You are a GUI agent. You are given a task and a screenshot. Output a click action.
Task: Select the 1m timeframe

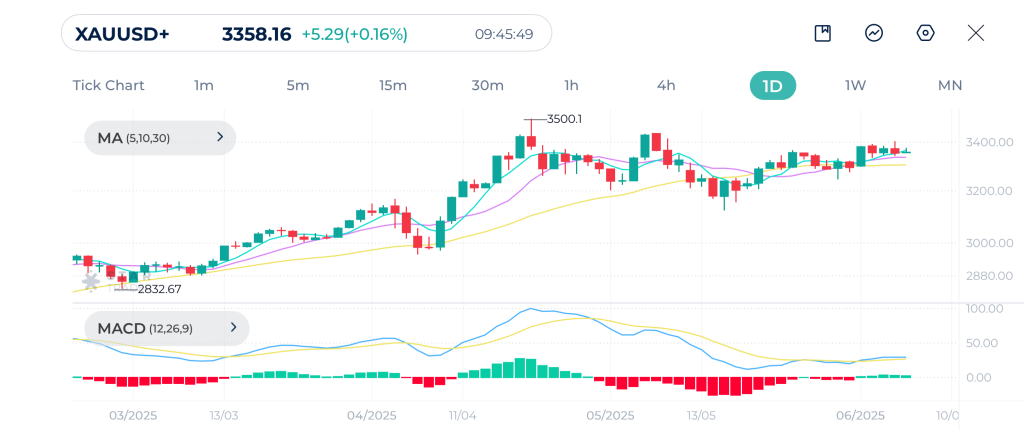click(x=204, y=85)
